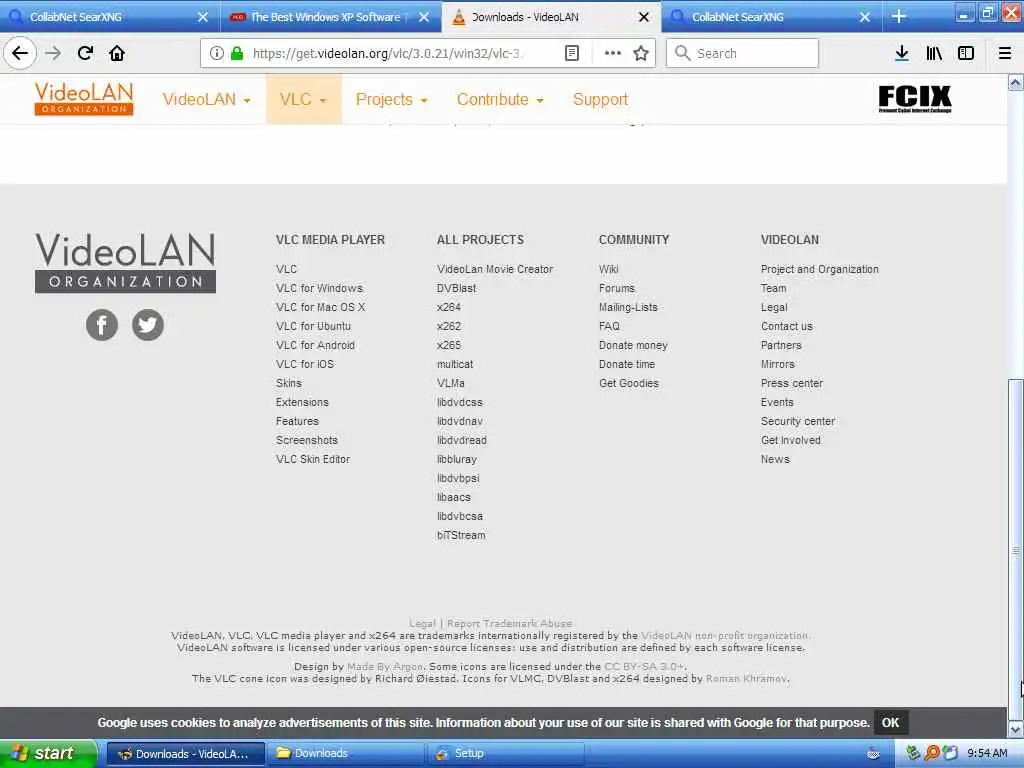The image size is (1024, 768).
Task: Open the Forums community link
Action: click(616, 288)
